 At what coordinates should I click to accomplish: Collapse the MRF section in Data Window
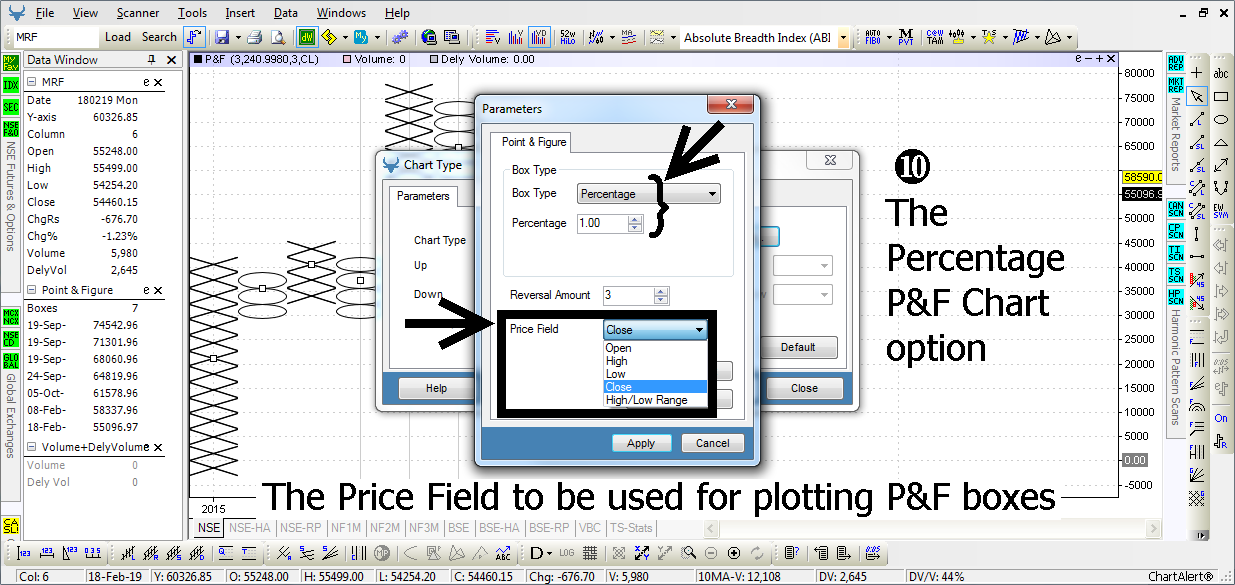pyautogui.click(x=31, y=83)
